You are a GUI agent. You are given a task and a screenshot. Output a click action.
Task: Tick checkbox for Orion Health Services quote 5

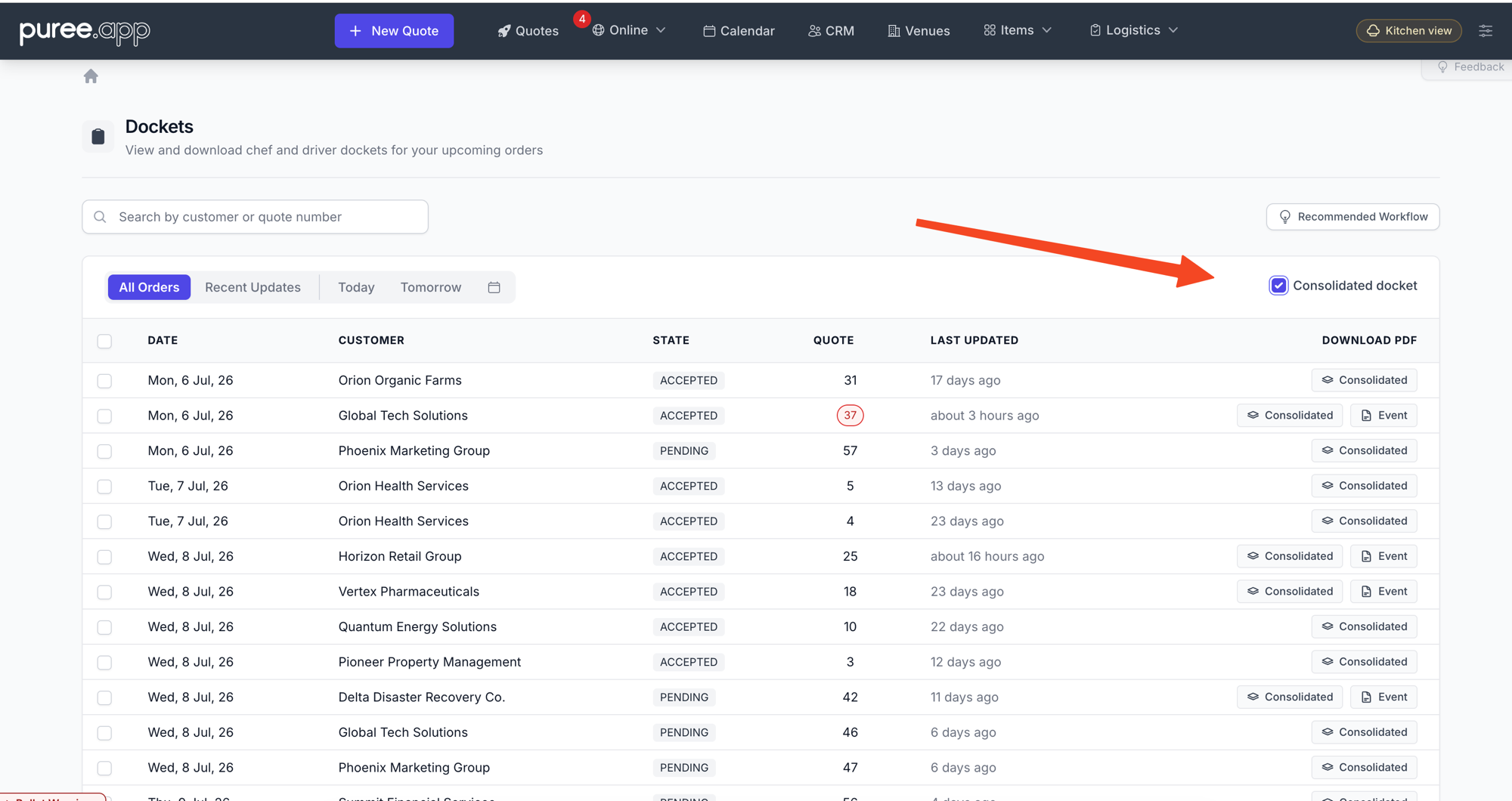tap(104, 487)
